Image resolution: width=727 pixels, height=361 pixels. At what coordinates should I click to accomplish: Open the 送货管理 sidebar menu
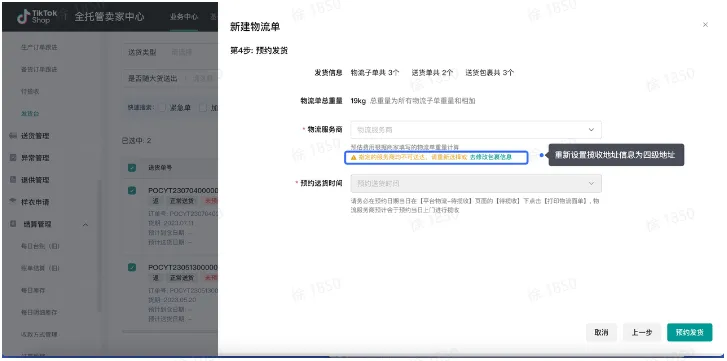point(35,136)
